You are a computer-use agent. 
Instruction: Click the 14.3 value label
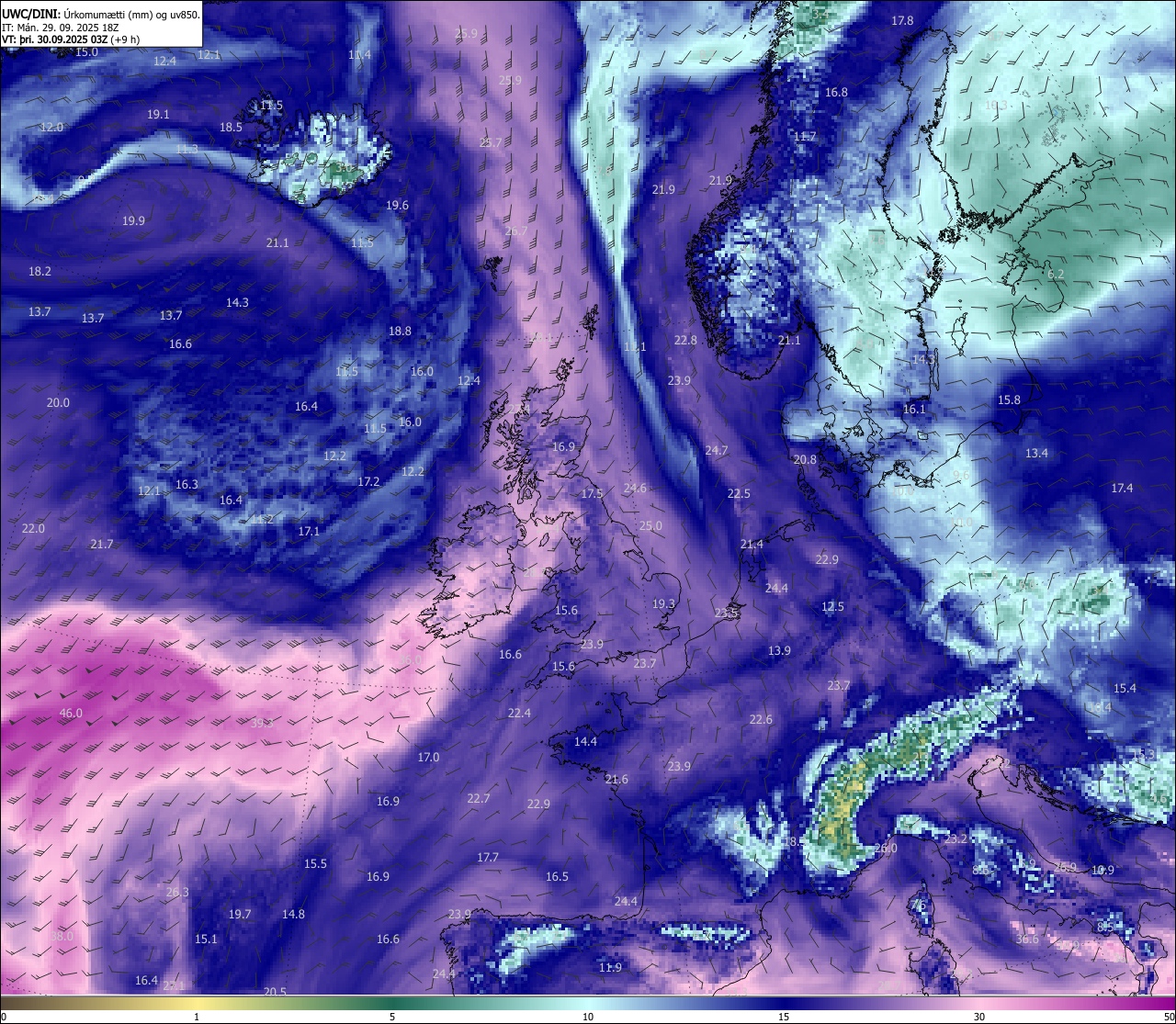tap(237, 303)
